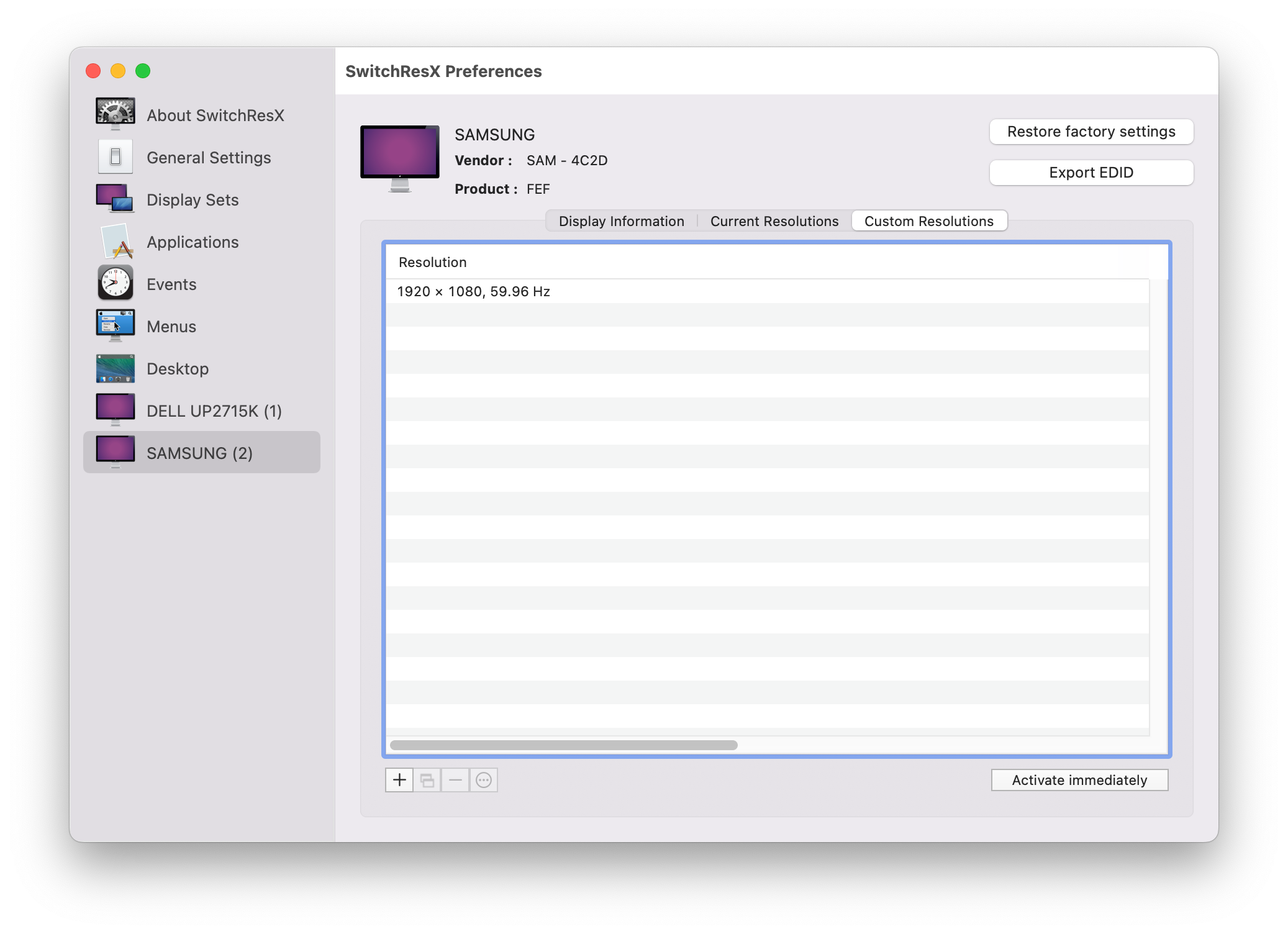Select DELL UP2715K (1) display entry
Image resolution: width=1288 pixels, height=934 pixels.
(214, 411)
